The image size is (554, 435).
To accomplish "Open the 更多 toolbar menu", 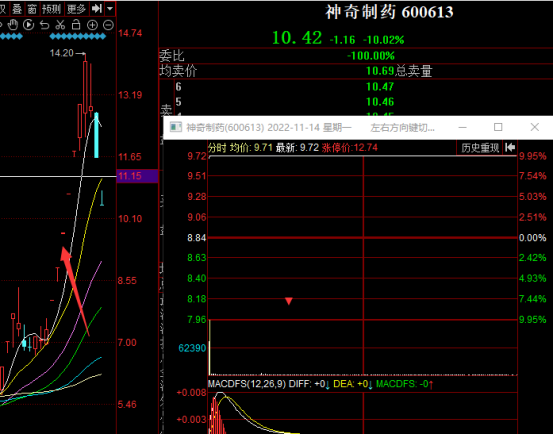I will pyautogui.click(x=76, y=8).
